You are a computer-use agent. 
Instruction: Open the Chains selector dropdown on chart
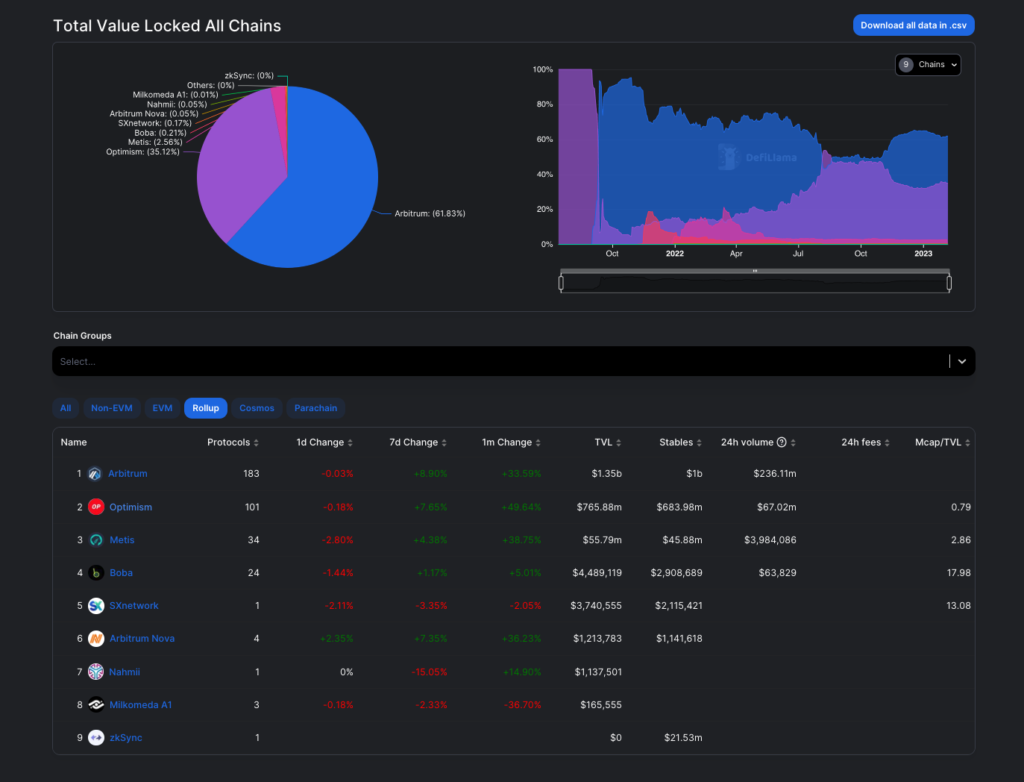pyautogui.click(x=927, y=65)
